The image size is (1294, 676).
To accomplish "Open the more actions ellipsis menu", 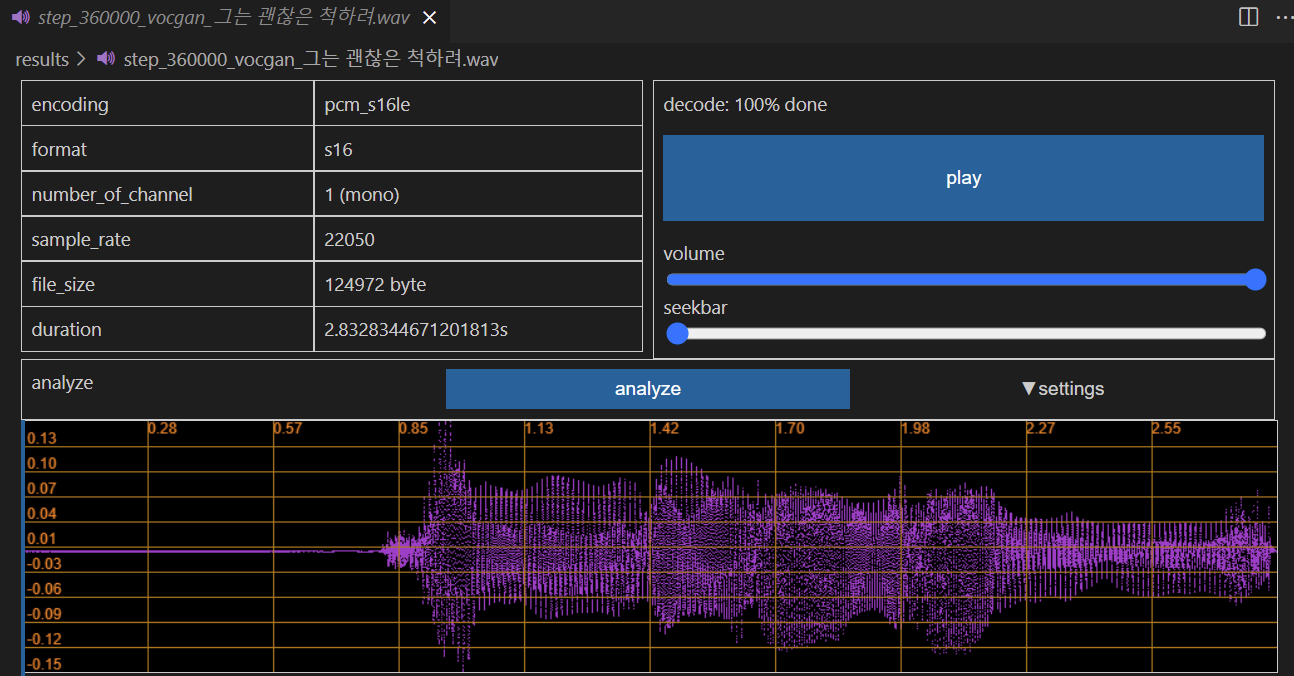I will tap(1284, 16).
